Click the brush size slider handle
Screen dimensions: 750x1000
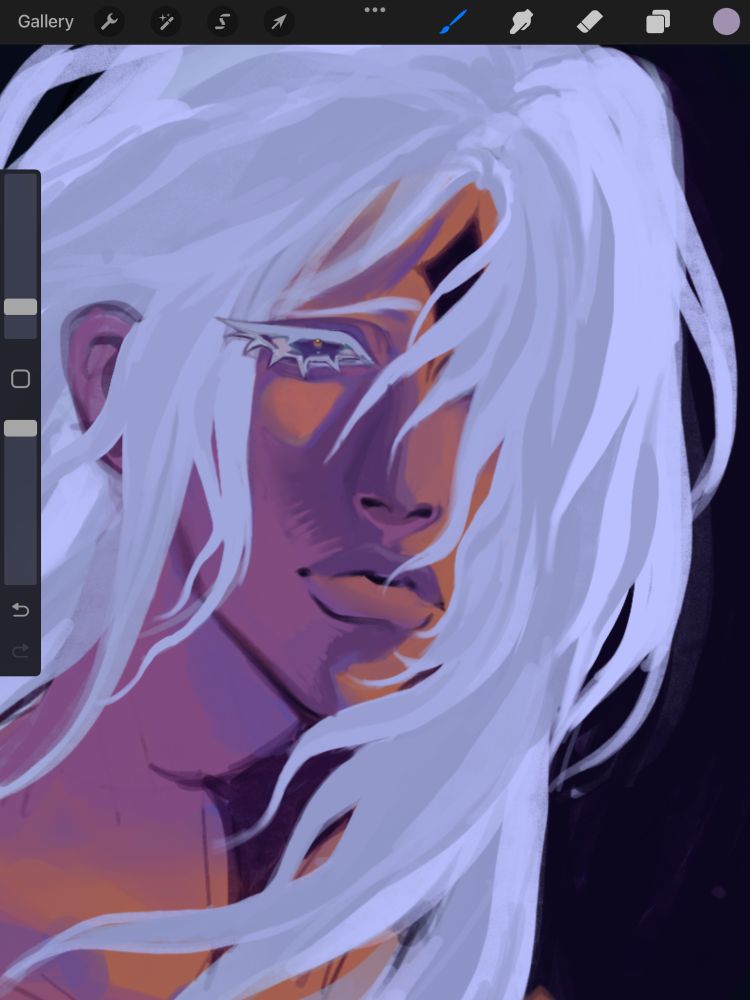[20, 307]
